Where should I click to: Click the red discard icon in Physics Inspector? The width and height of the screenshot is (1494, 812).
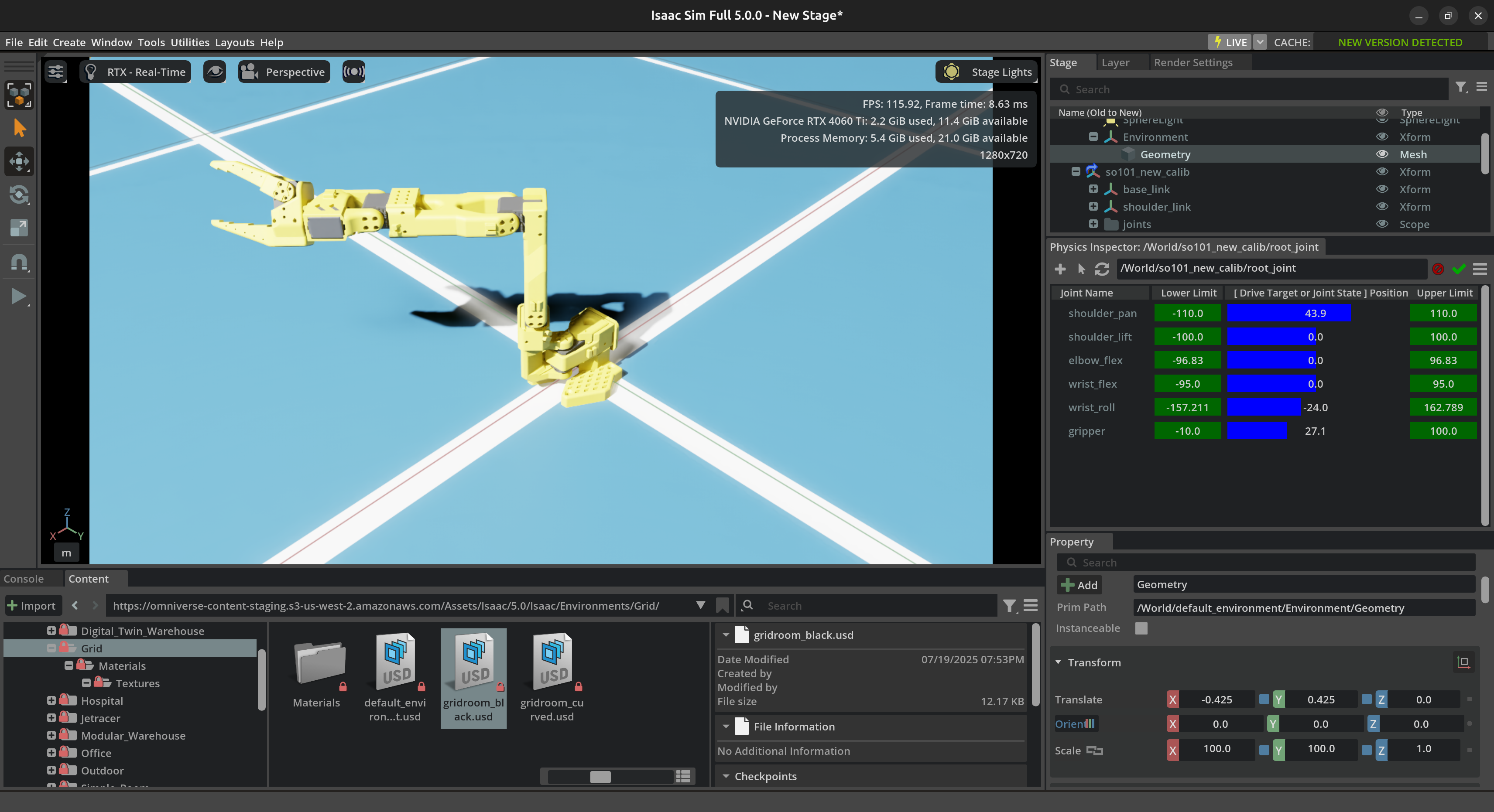point(1438,269)
